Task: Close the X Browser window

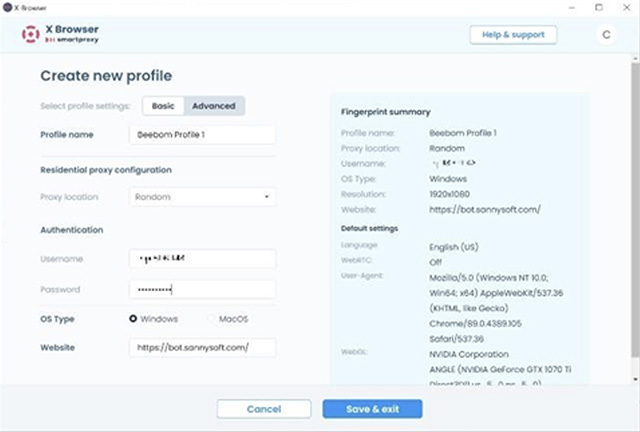Action: (627, 8)
